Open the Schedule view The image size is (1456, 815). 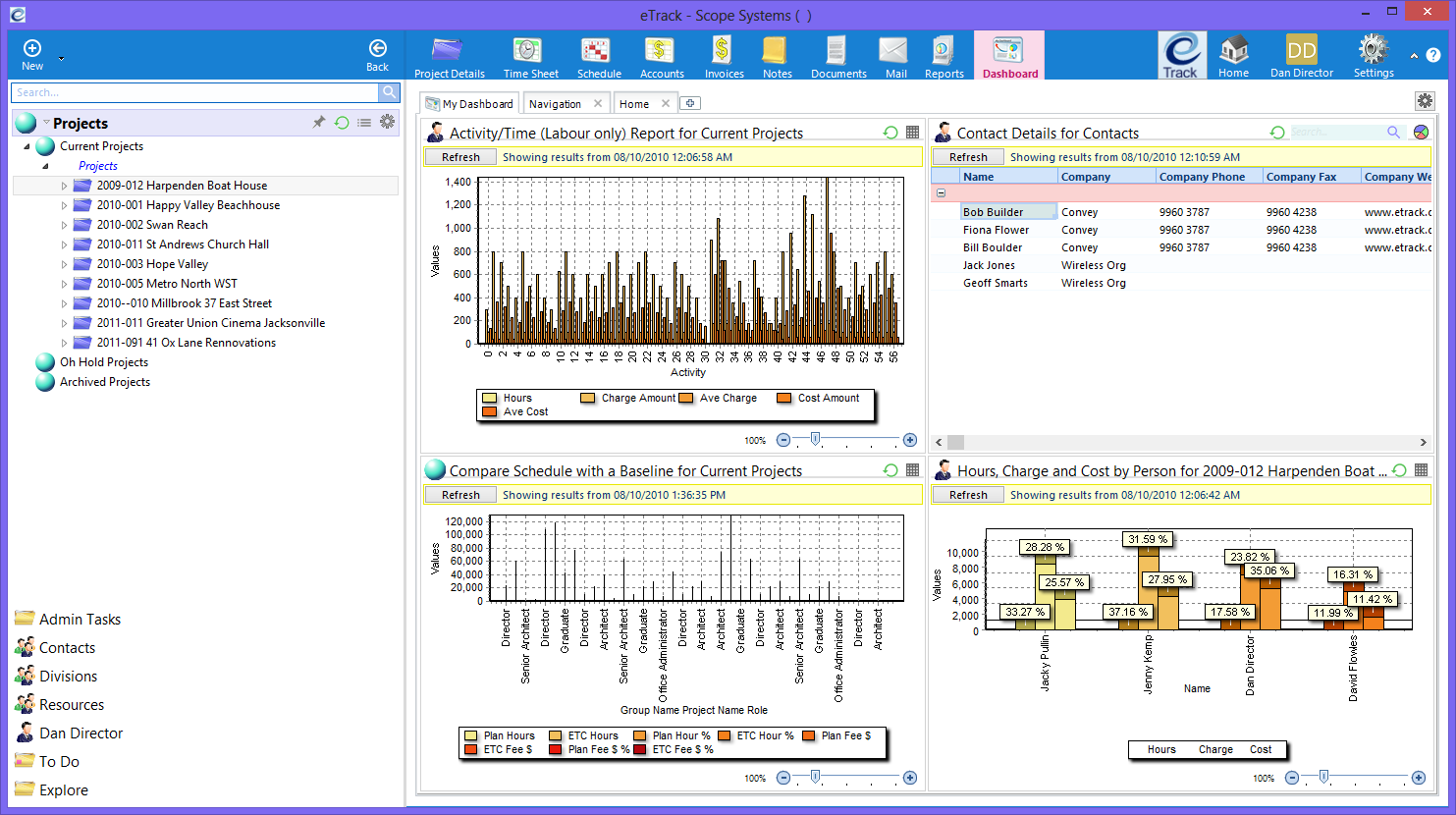click(x=599, y=54)
